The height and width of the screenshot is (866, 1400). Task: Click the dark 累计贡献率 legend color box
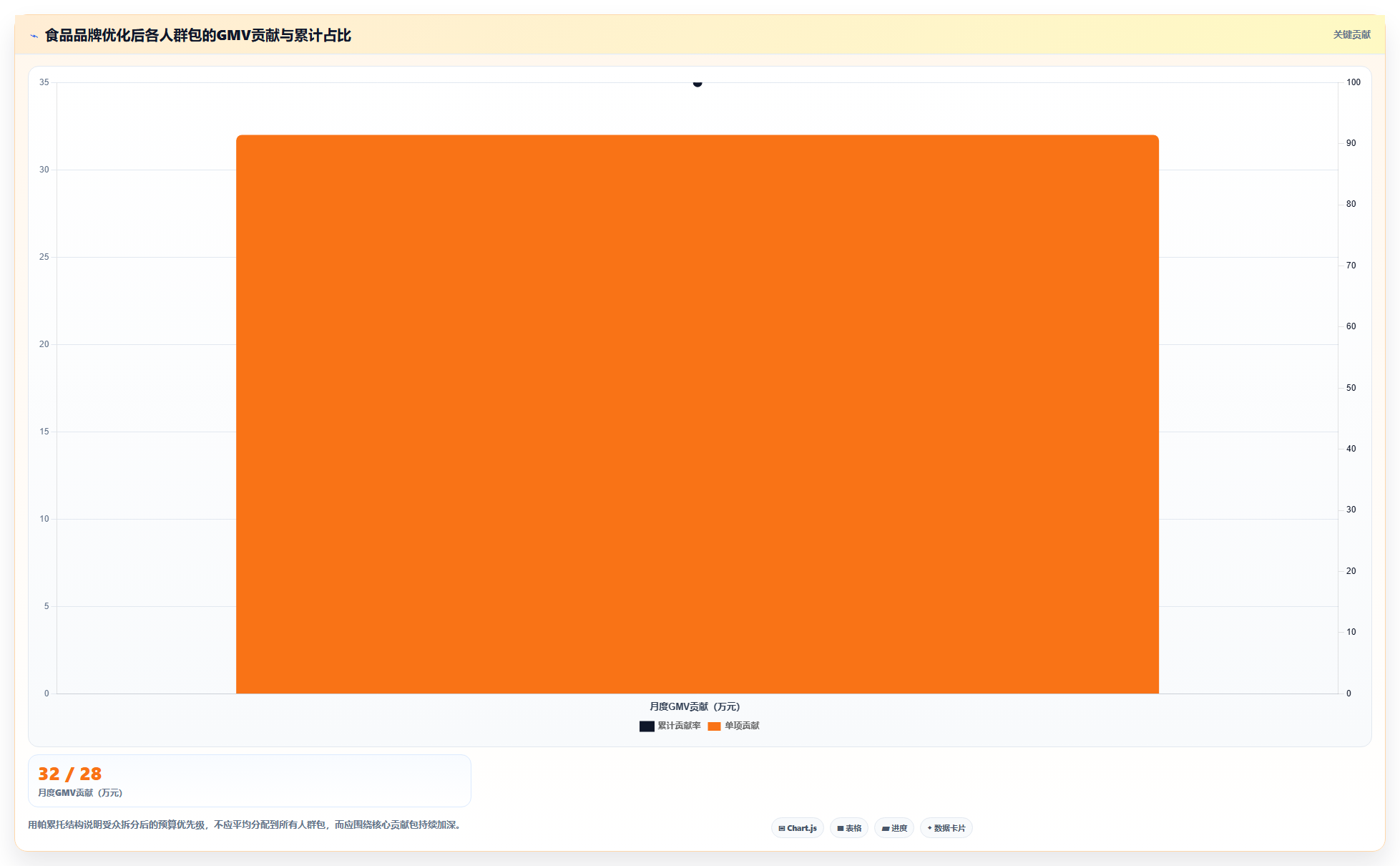tap(647, 726)
